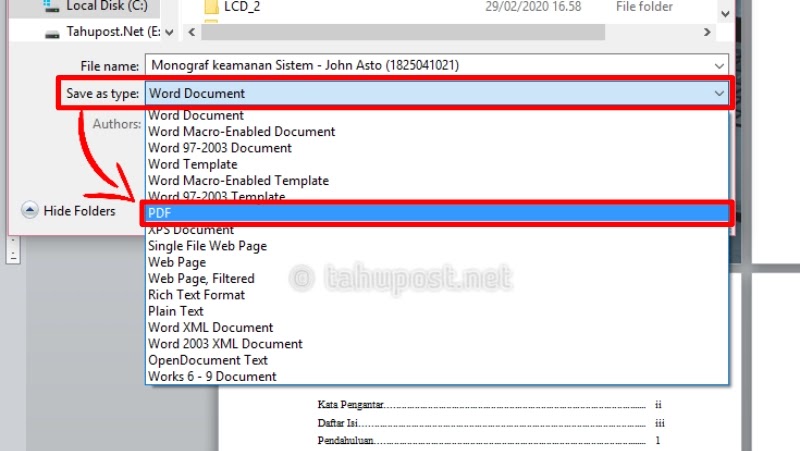Click Hide Folders button
Viewport: 800px width, 451px height.
pyautogui.click(x=68, y=211)
